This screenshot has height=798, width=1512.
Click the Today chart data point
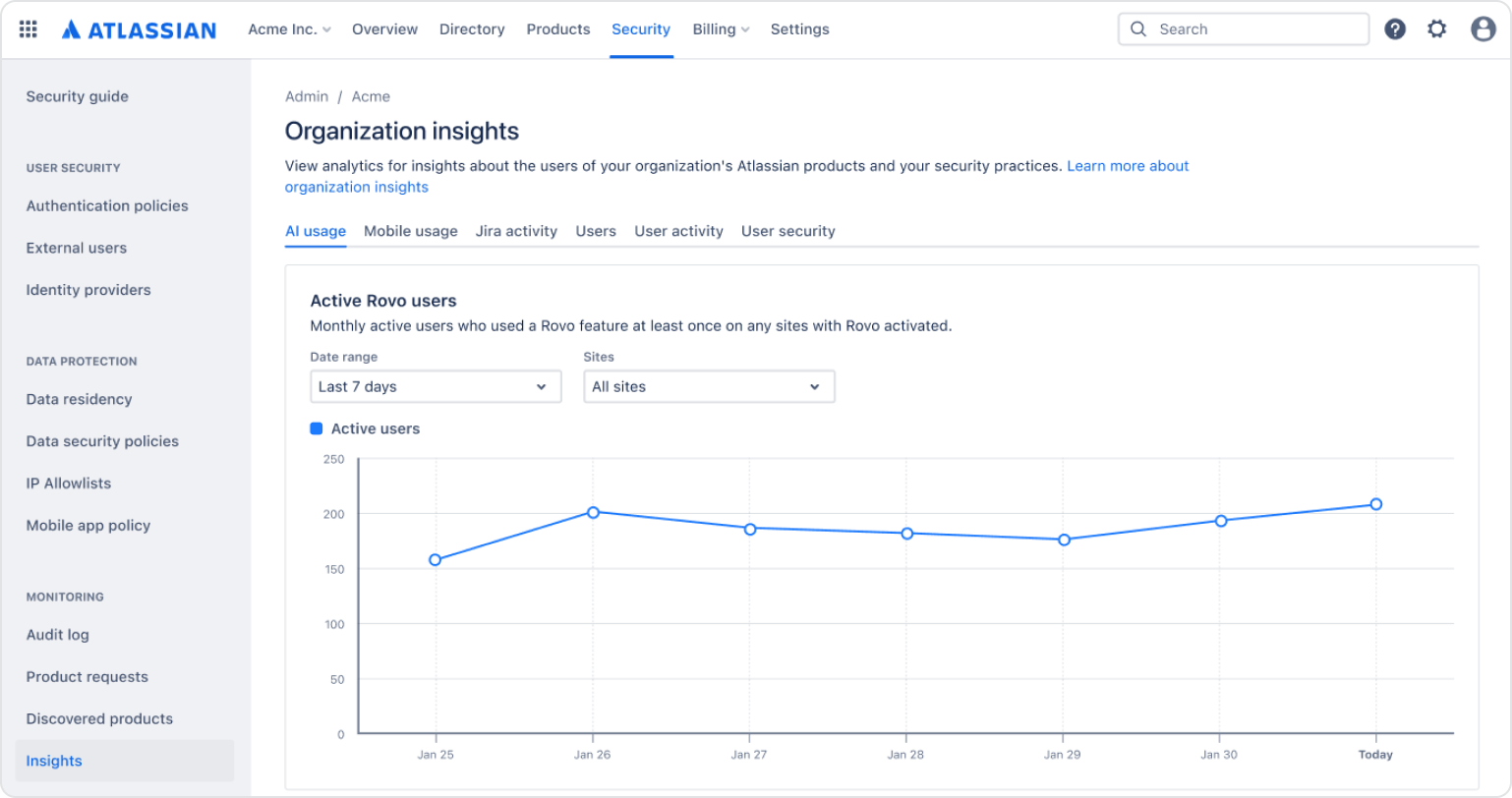click(x=1376, y=504)
